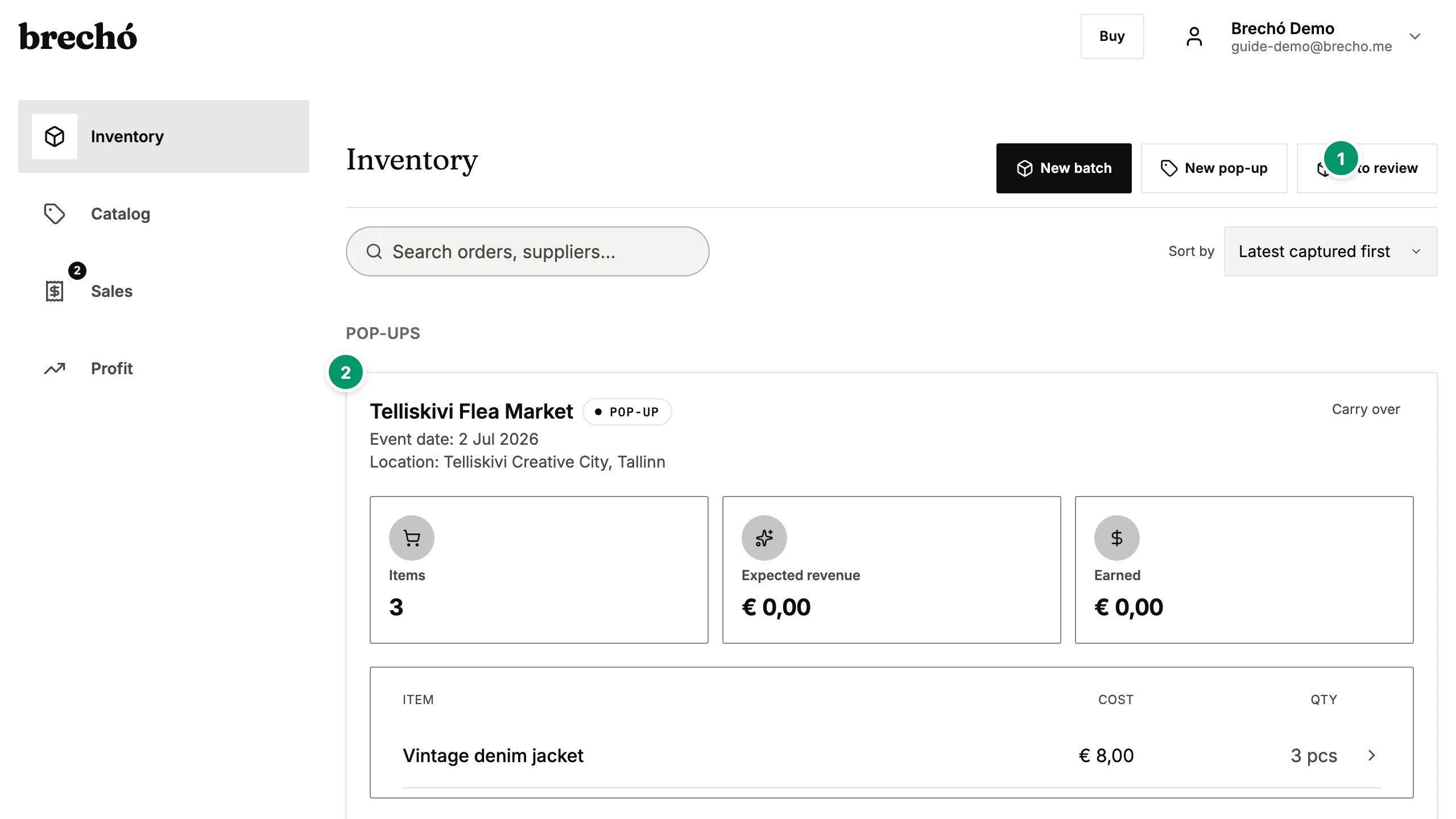Image resolution: width=1456 pixels, height=819 pixels.
Task: Click the Expected revenue card
Action: point(892,570)
